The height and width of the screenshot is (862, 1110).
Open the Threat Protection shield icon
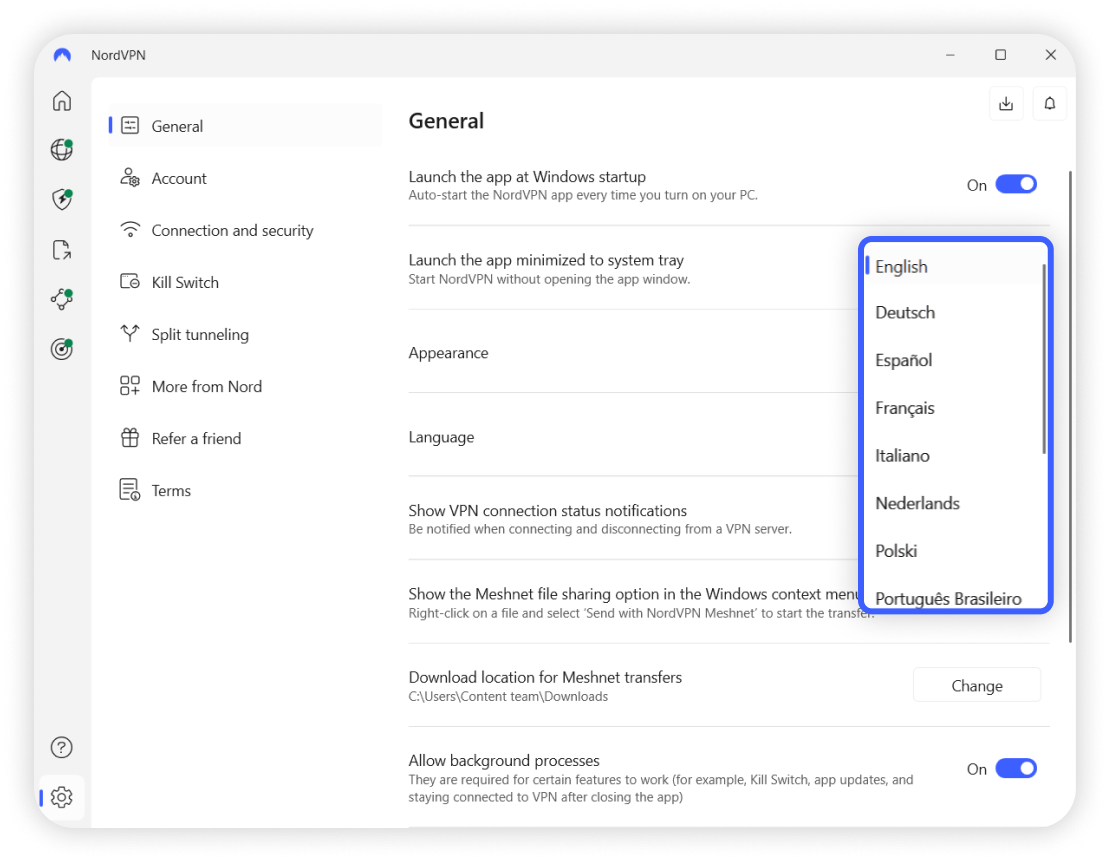[62, 199]
